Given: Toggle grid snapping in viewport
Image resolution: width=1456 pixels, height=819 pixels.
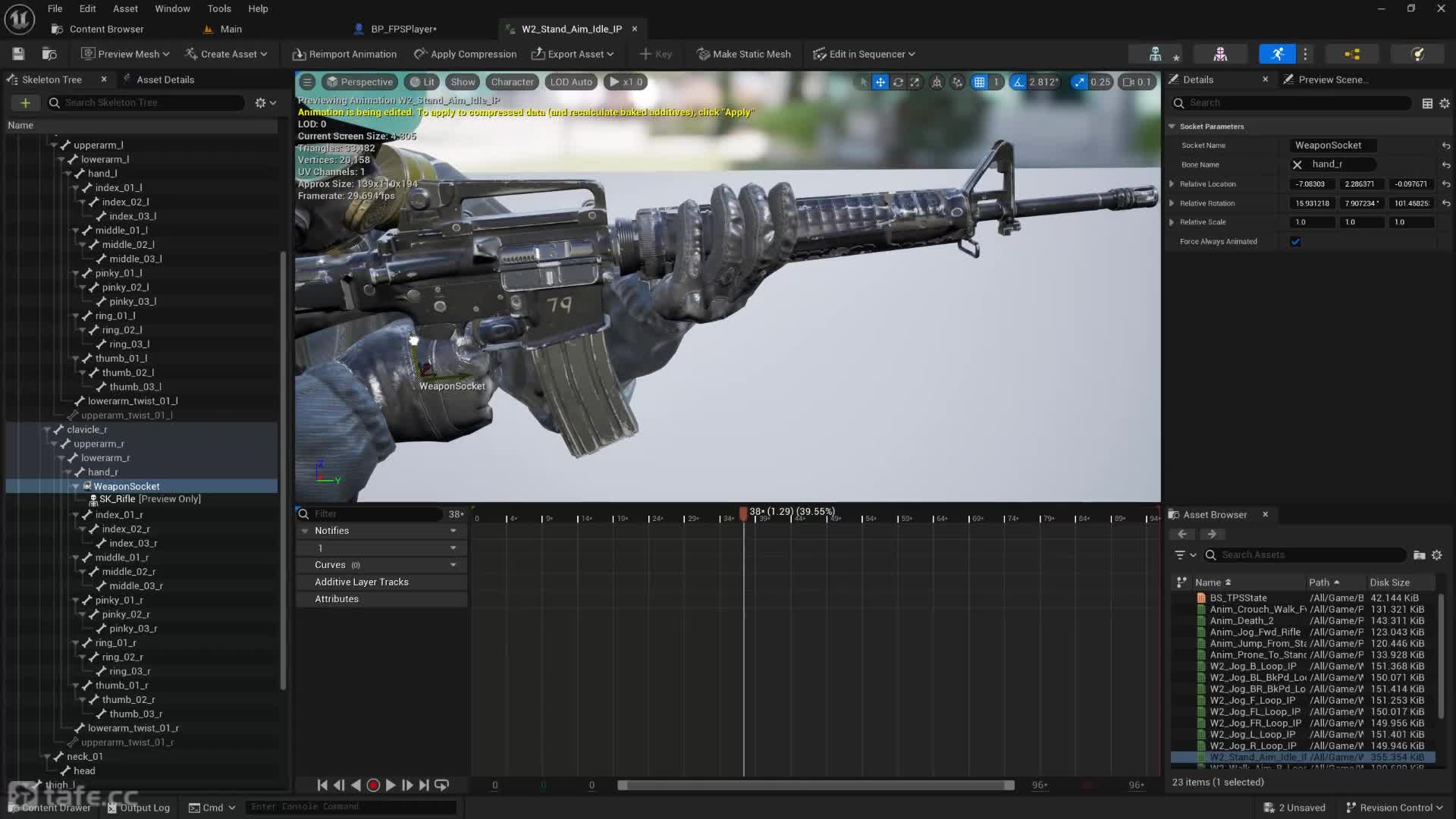Looking at the screenshot, I should (979, 82).
